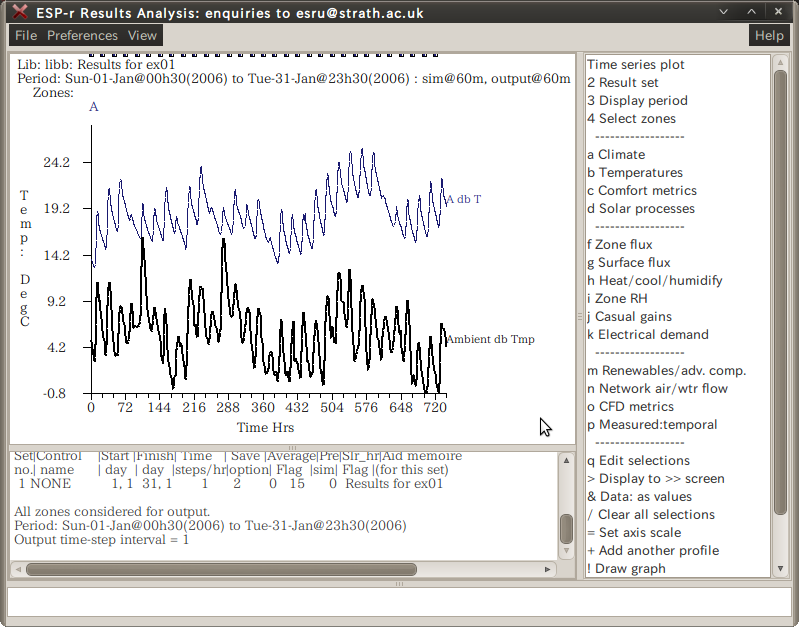
Task: Select 'f Zone flux' entry
Action: coord(620,245)
